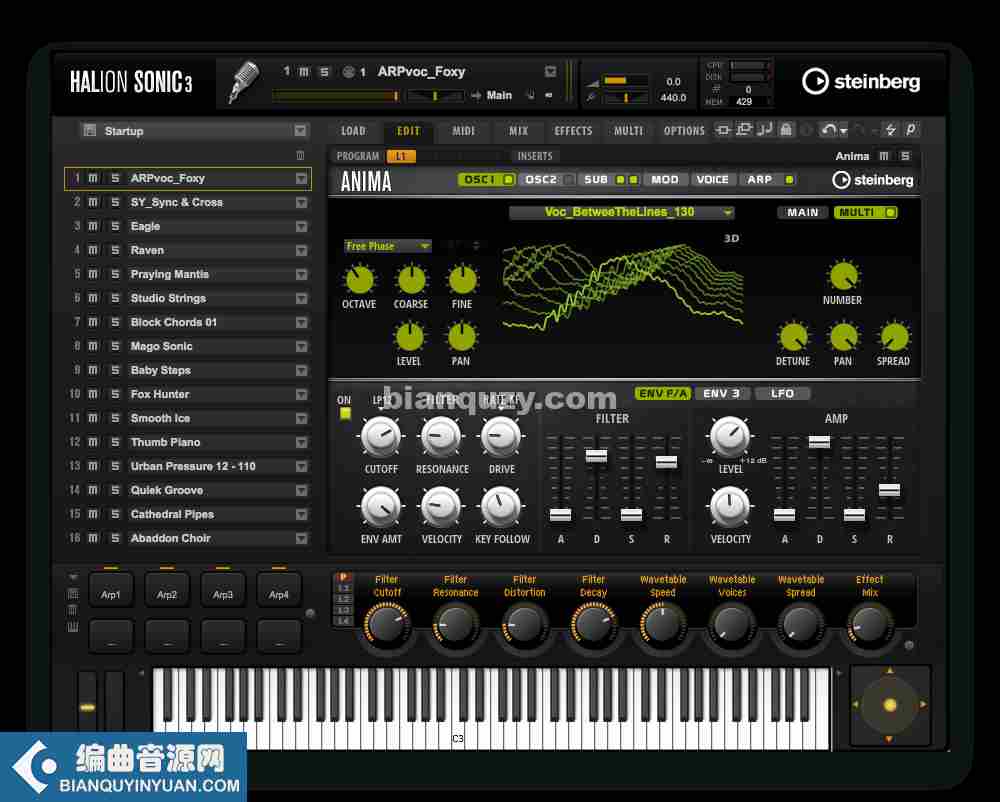Click the tuning fork icon by 440.0
This screenshot has width=1000, height=802.
pyautogui.click(x=591, y=98)
